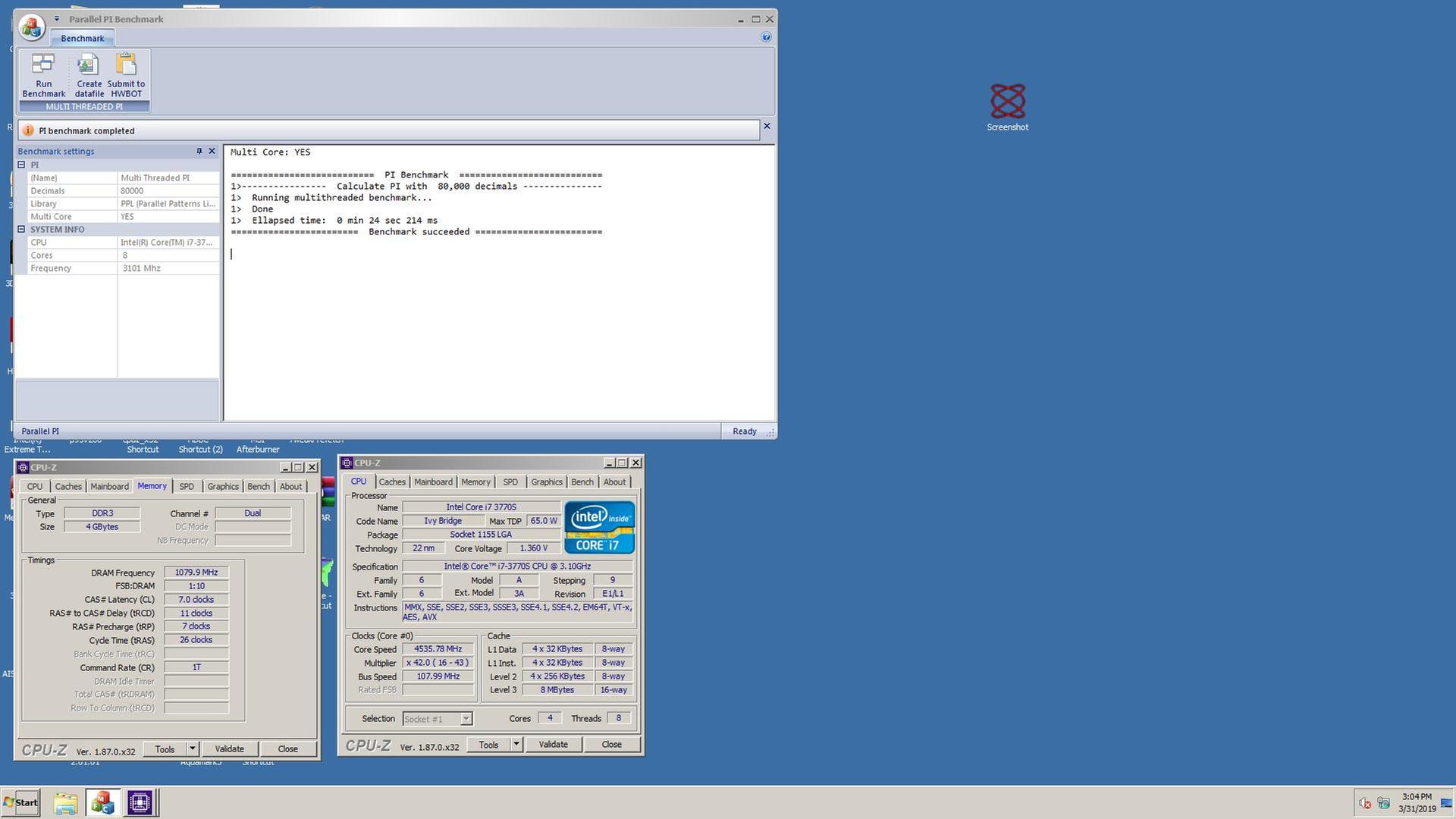Switch to Parallel PI taskbar icon
1456x819 pixels.
coord(102,802)
